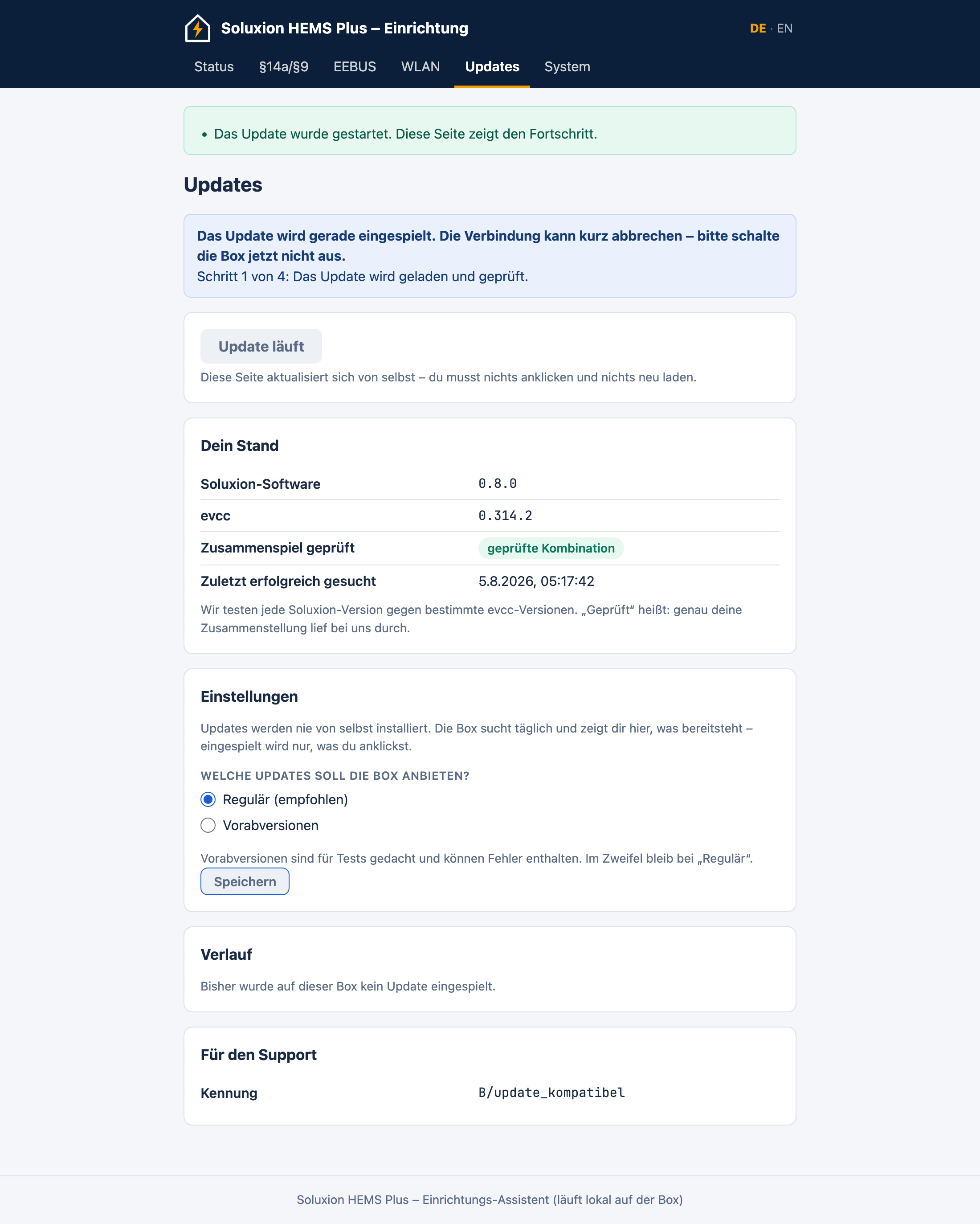This screenshot has height=1224, width=980.
Task: Go to the WLAN tab
Action: coord(421,66)
